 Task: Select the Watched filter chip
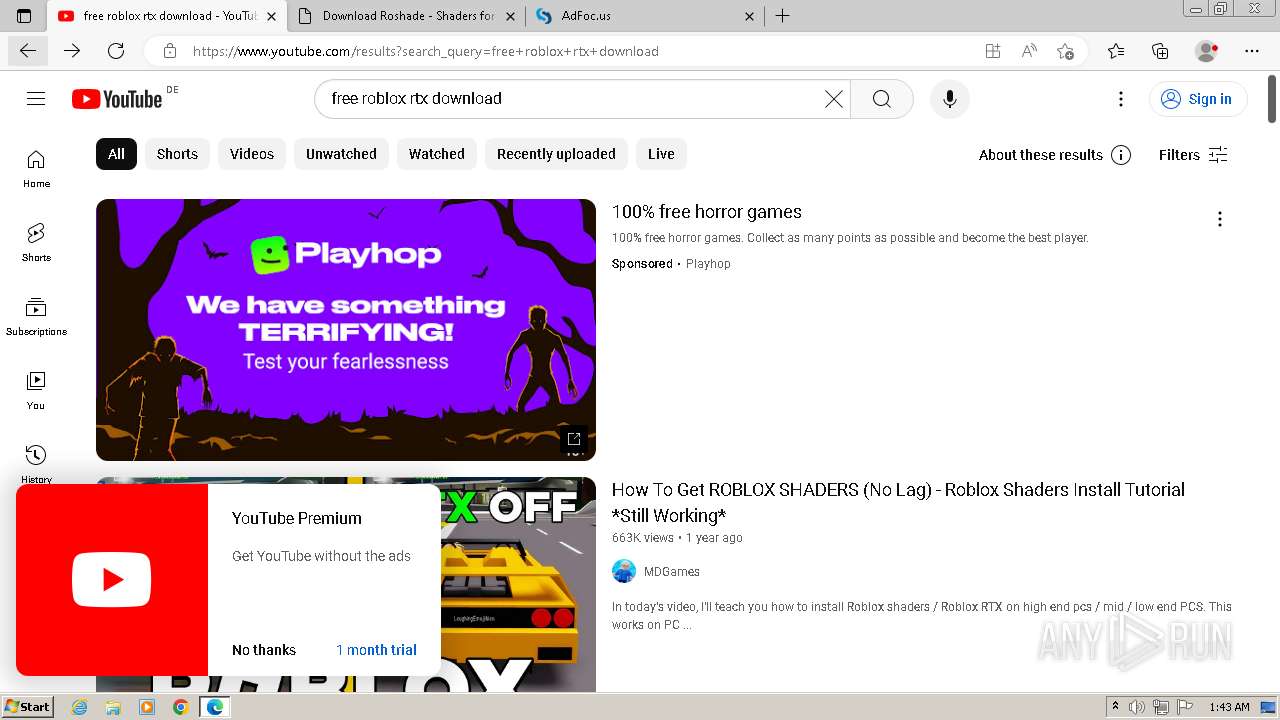437,154
